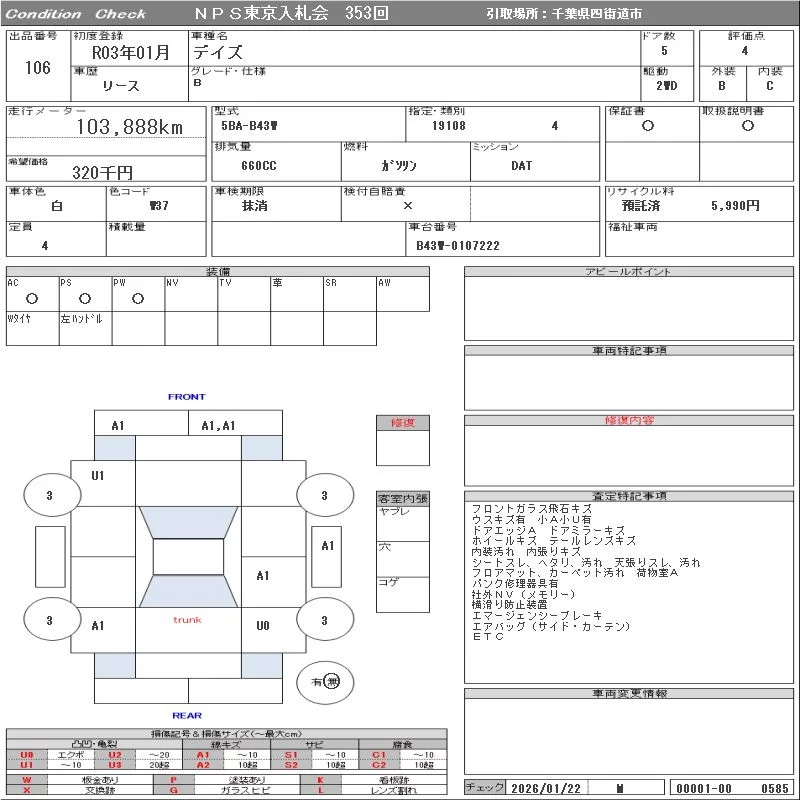This screenshot has height=800, width=800.
Task: Select the red 修復 box header
Action: click(402, 423)
